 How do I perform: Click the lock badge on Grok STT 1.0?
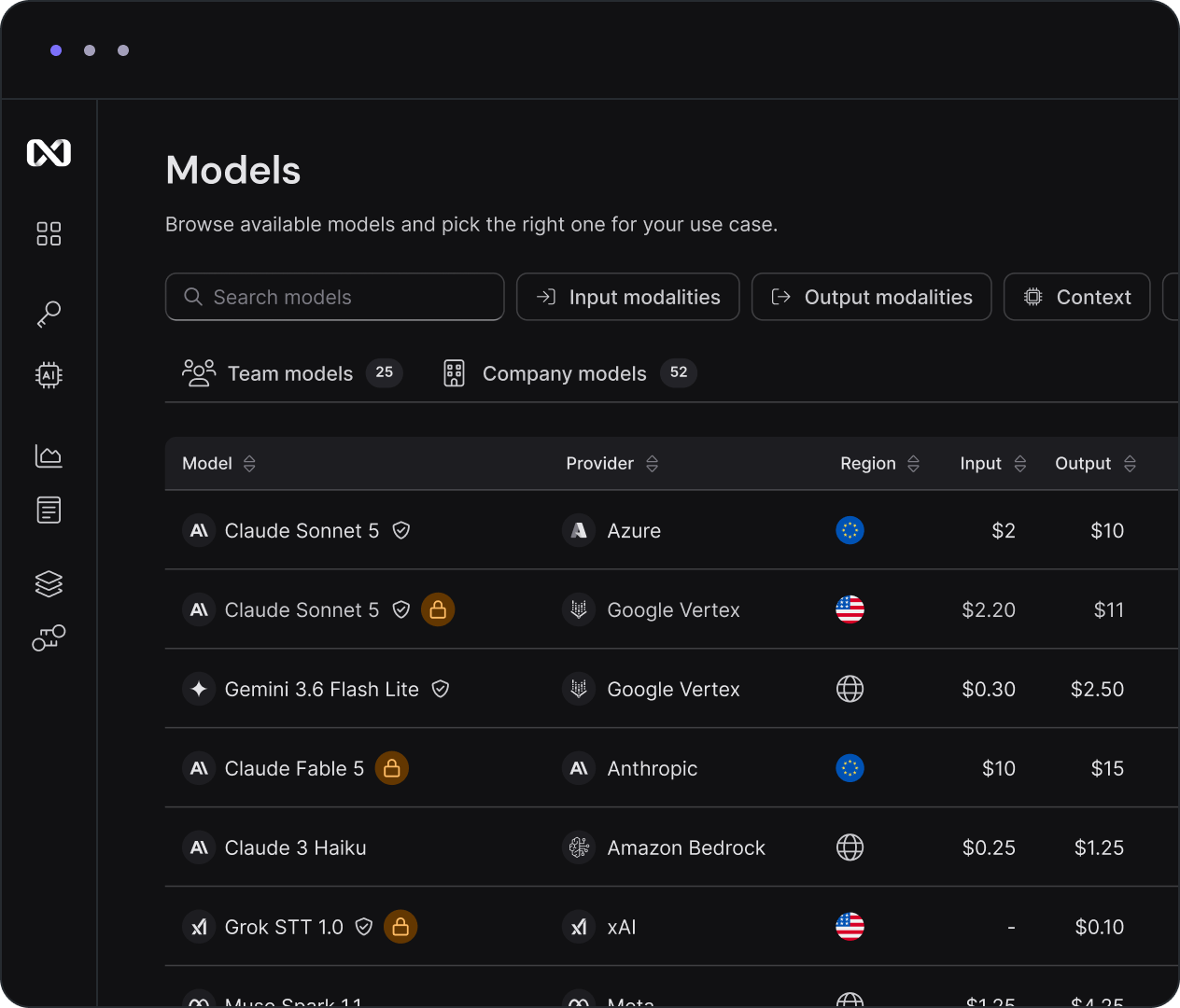coord(400,927)
